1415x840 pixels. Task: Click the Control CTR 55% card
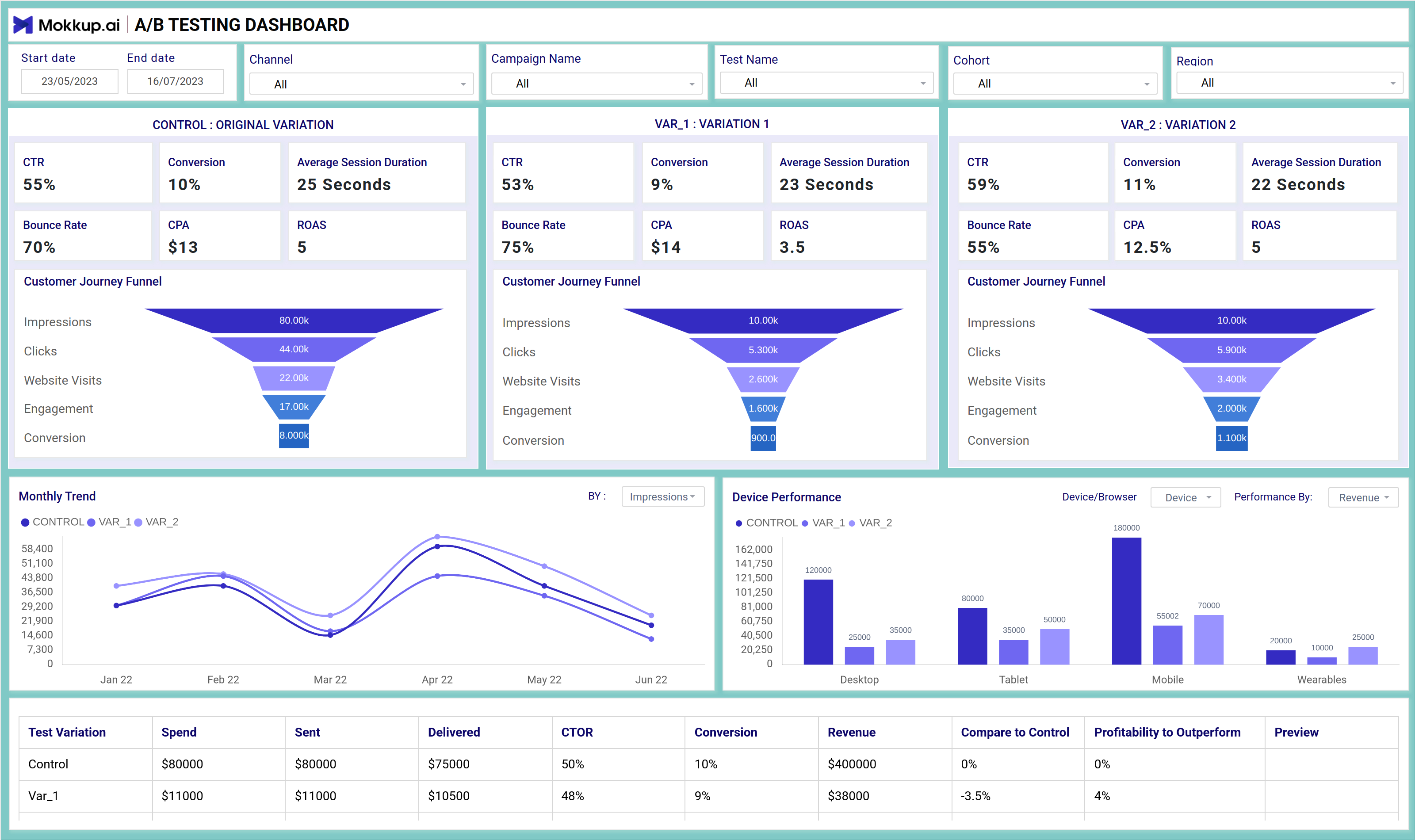83,172
